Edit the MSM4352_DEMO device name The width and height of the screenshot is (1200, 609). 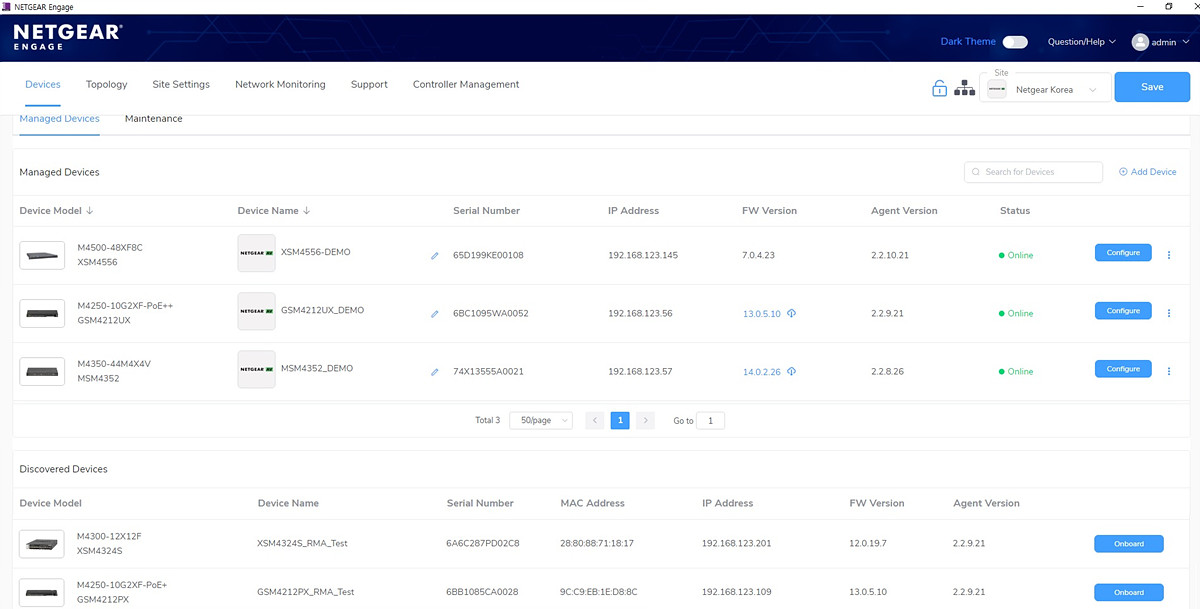click(435, 372)
